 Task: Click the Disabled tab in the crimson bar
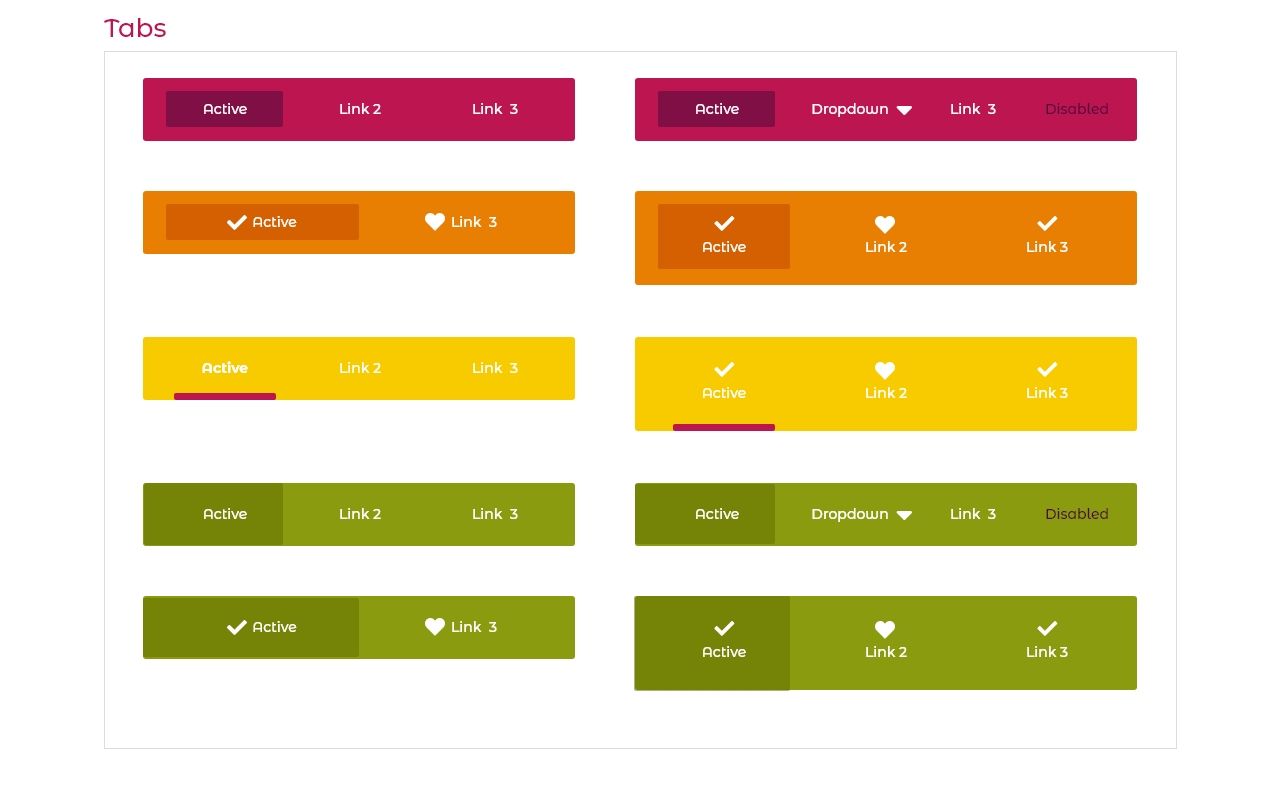(x=1076, y=109)
